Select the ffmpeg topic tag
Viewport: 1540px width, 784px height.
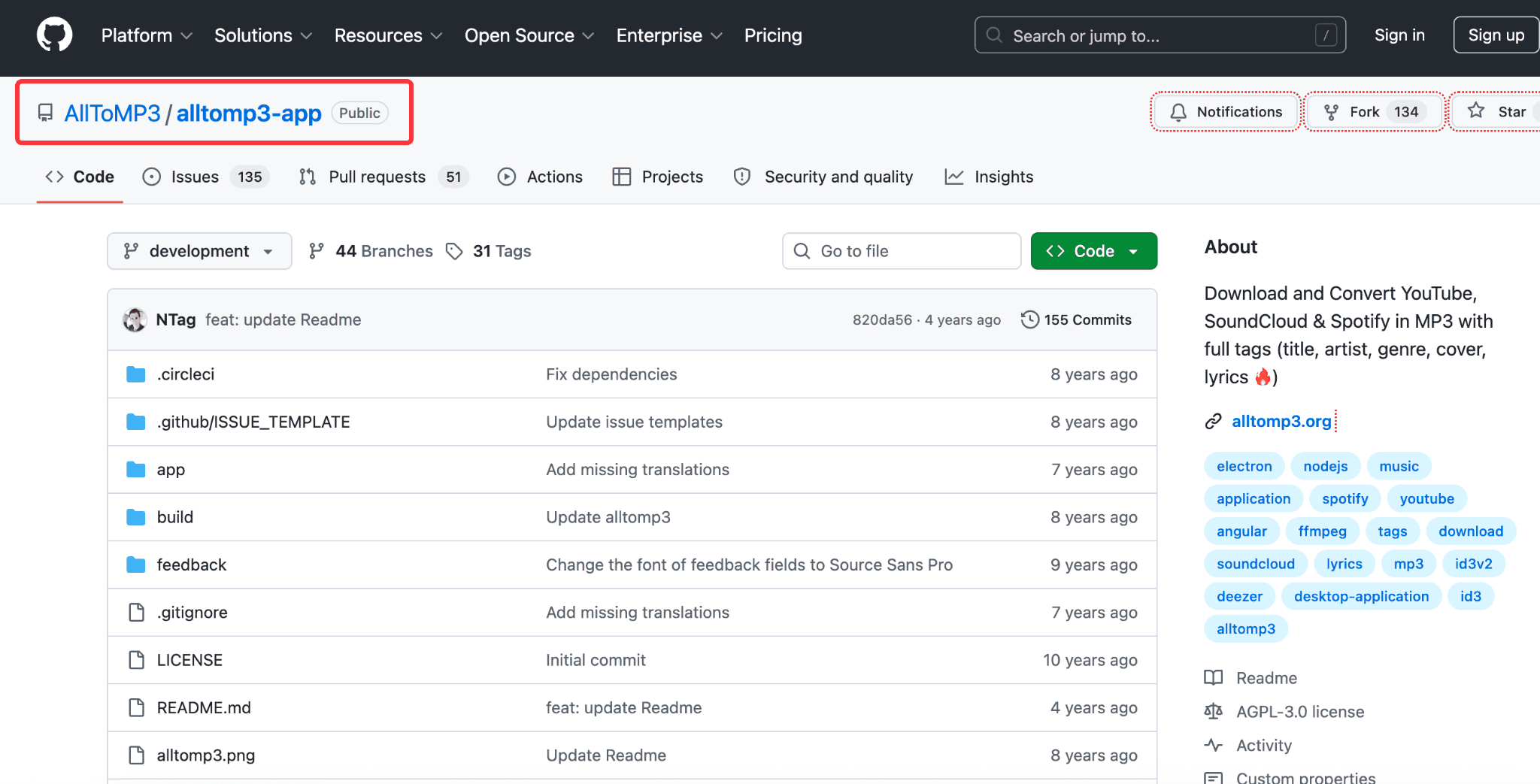tap(1322, 531)
